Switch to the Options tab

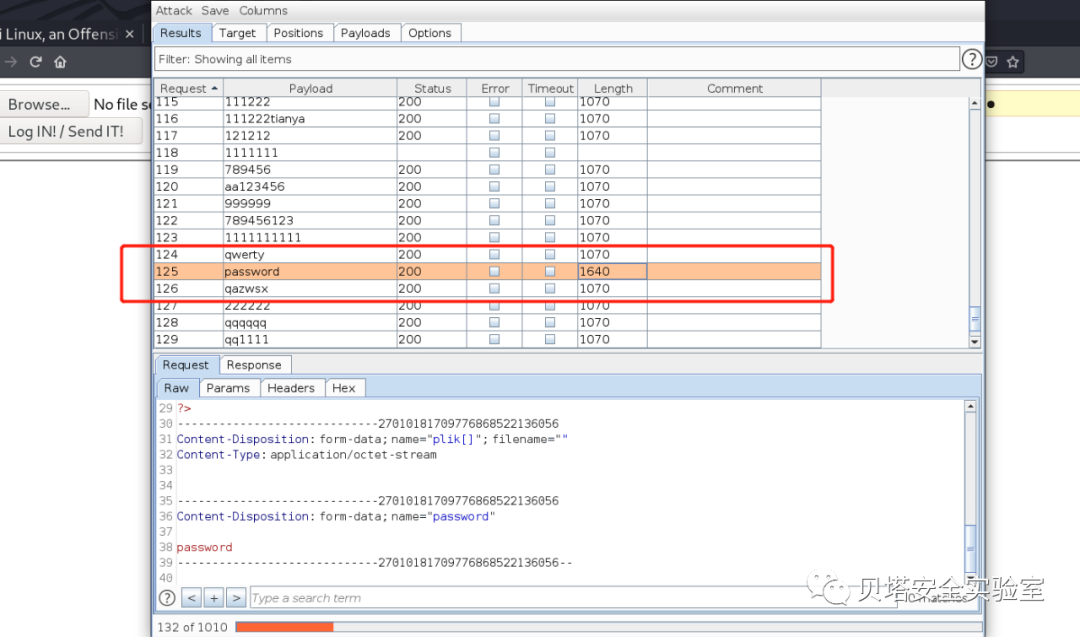tap(430, 33)
